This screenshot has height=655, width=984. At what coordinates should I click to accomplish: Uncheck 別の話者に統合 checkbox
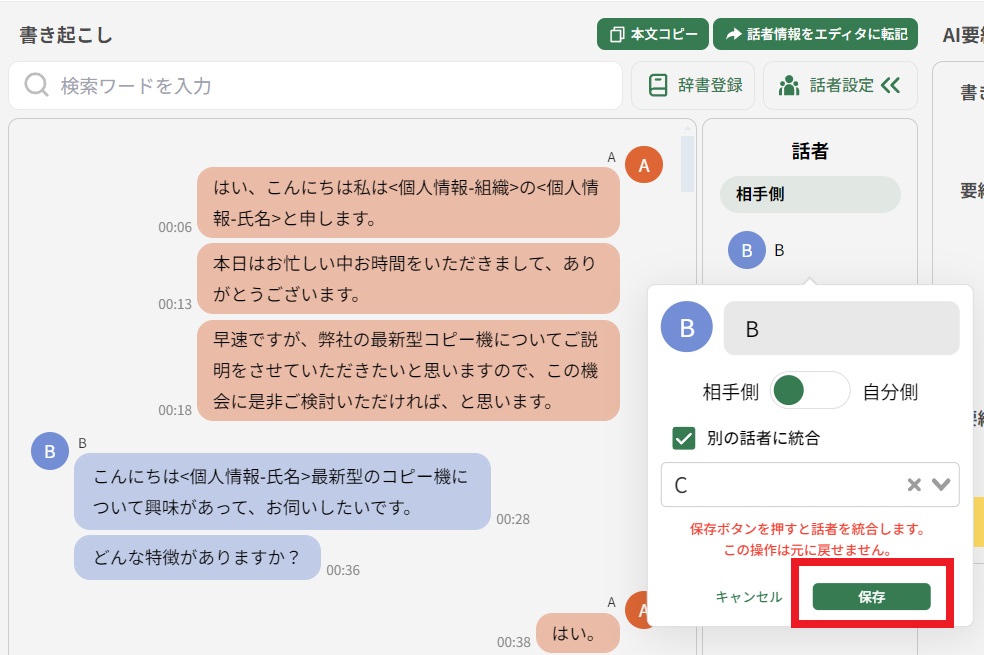point(683,438)
